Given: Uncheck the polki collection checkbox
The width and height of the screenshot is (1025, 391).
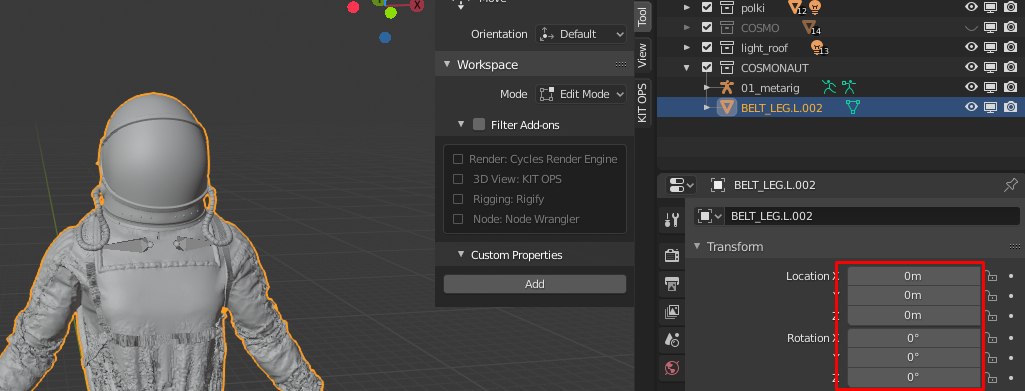Looking at the screenshot, I should tap(707, 8).
